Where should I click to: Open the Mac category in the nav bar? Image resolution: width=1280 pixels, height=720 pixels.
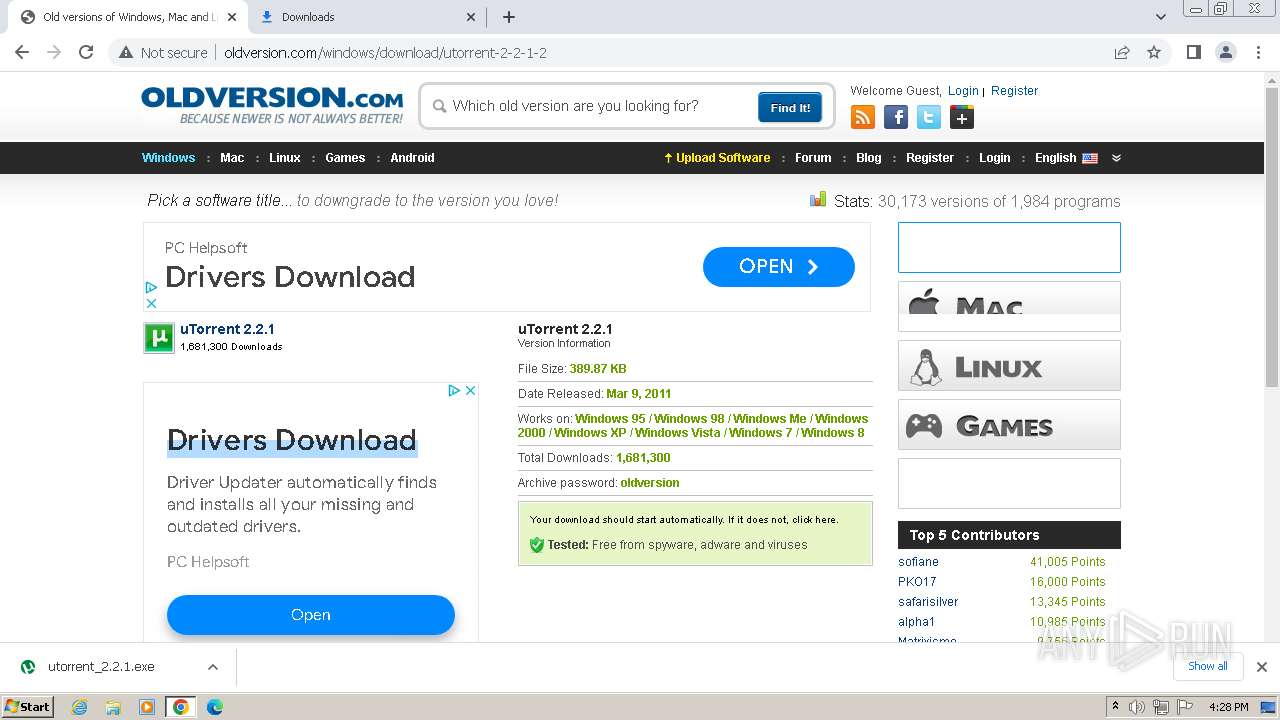tap(232, 158)
